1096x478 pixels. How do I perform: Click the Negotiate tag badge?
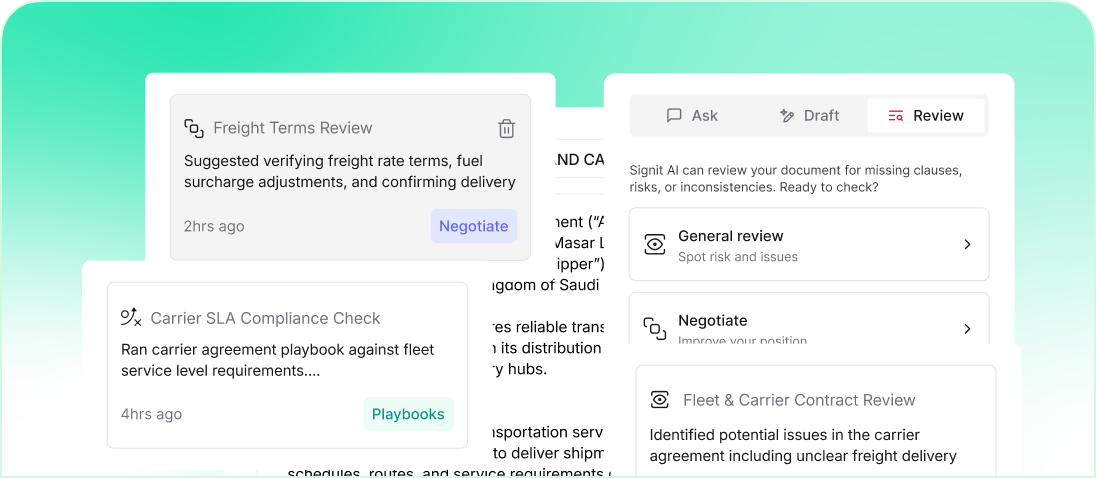point(473,226)
